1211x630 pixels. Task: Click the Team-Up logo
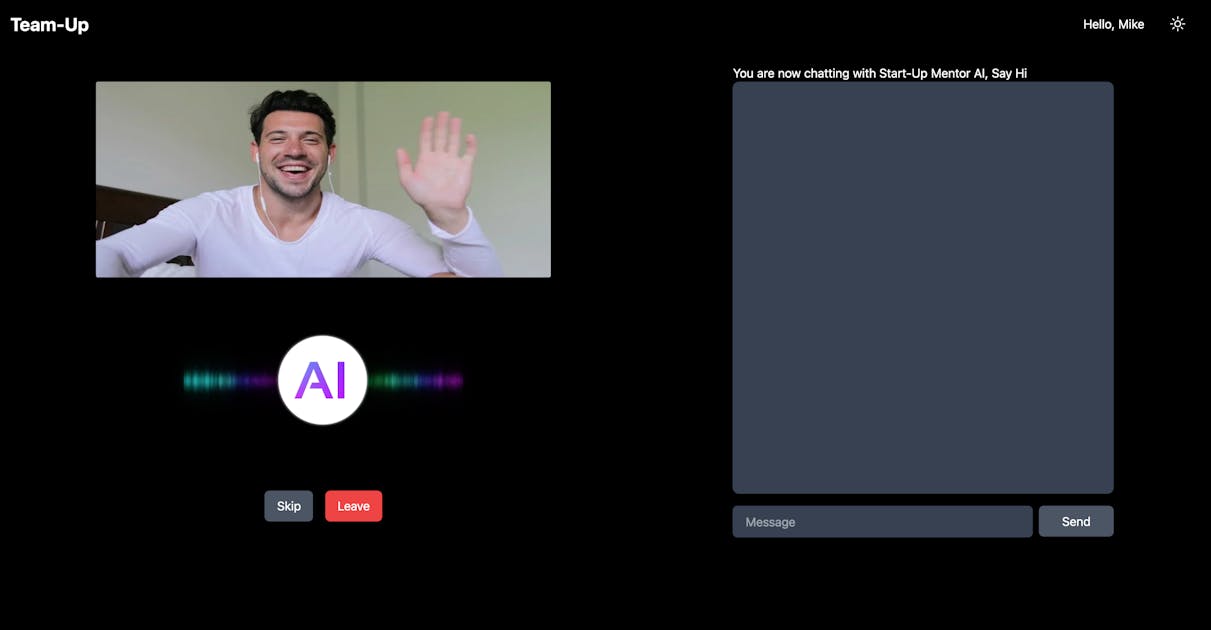50,25
